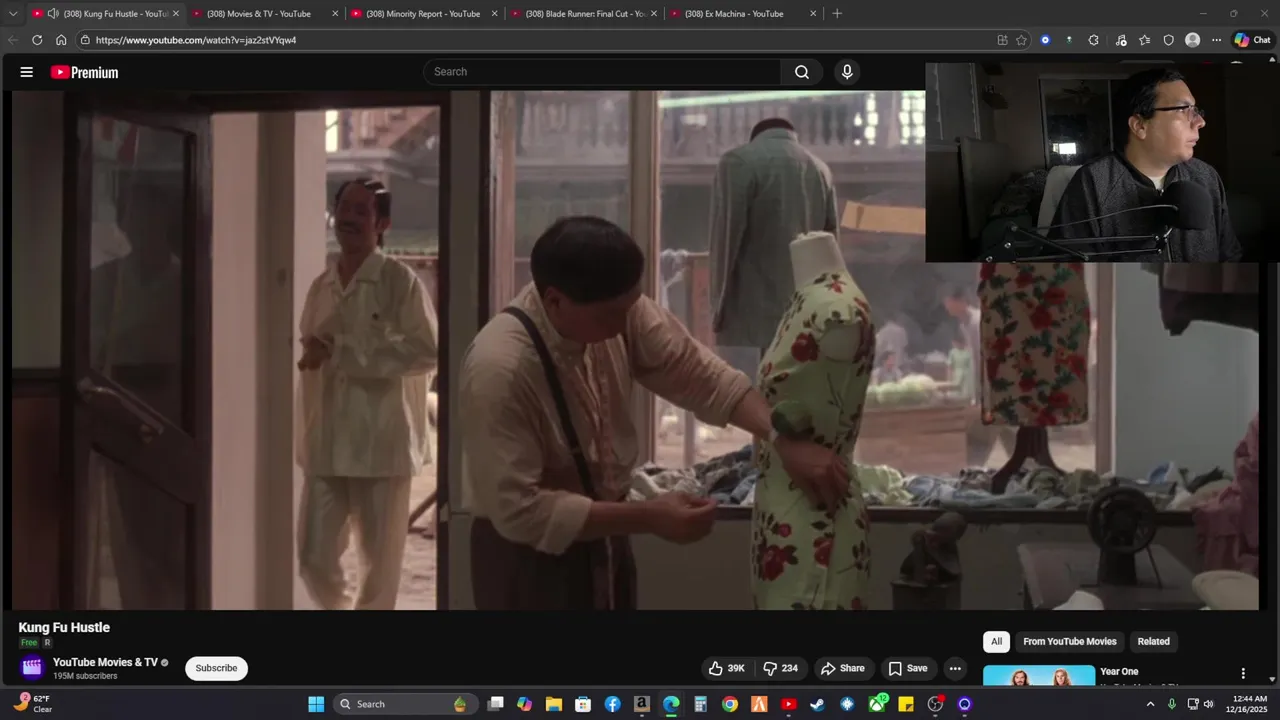The image size is (1280, 720).
Task: Open the favorites list icon
Action: point(1144,40)
